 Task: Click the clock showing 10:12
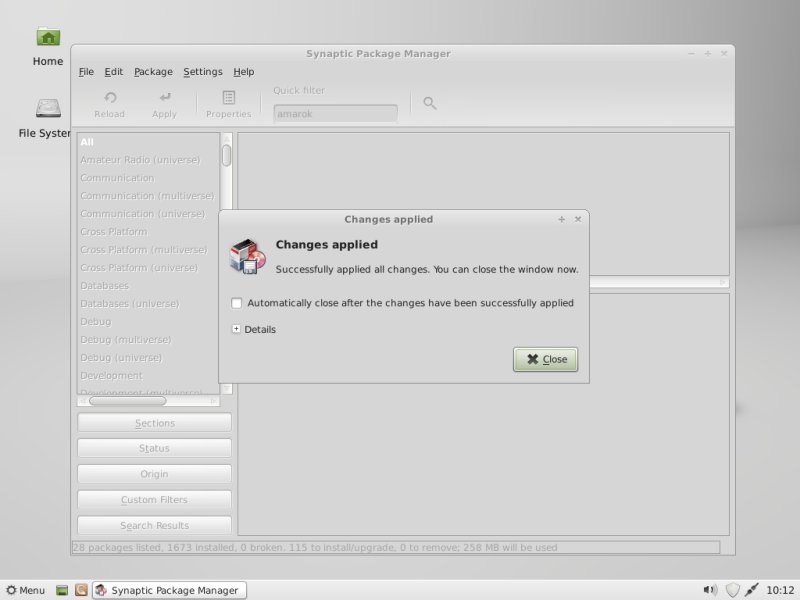(x=780, y=590)
